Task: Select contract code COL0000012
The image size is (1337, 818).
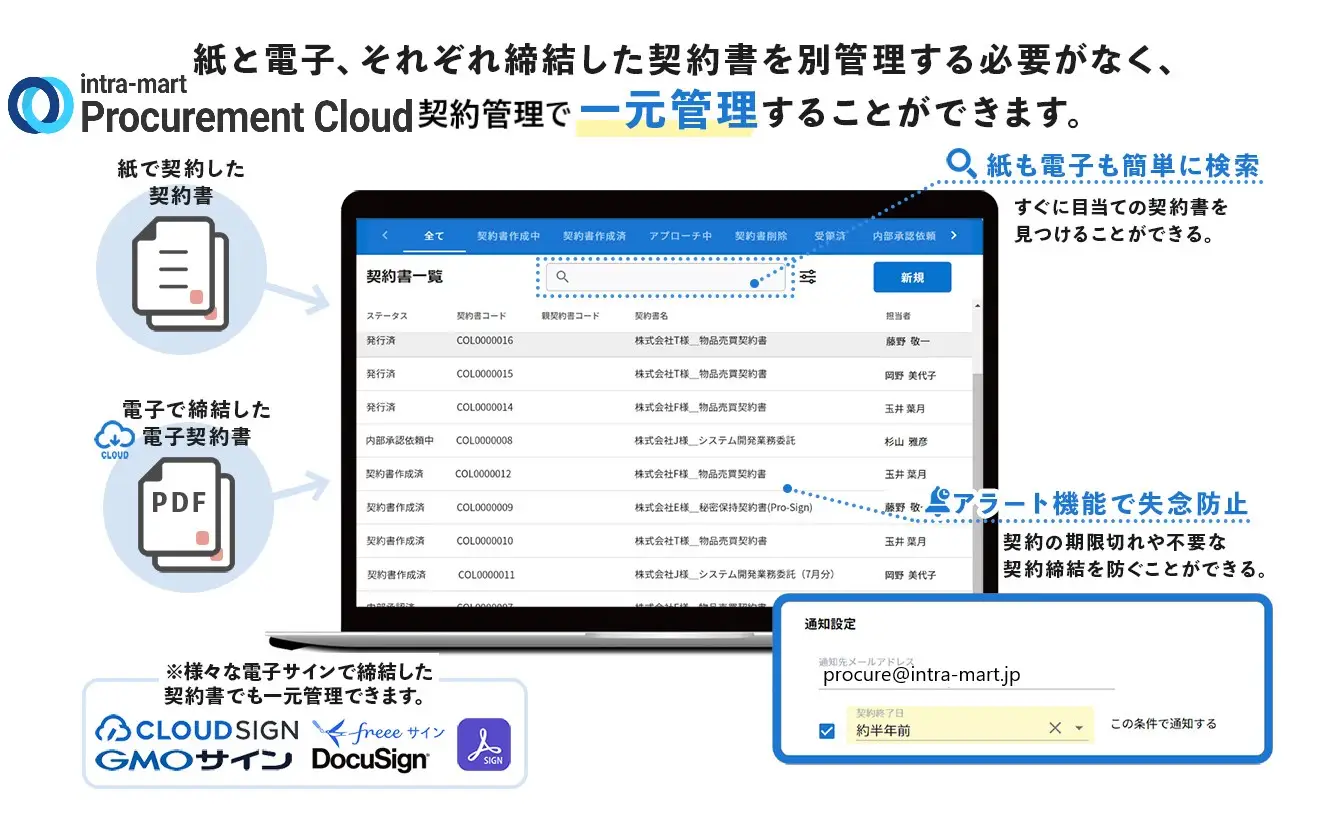Action: pyautogui.click(x=485, y=474)
